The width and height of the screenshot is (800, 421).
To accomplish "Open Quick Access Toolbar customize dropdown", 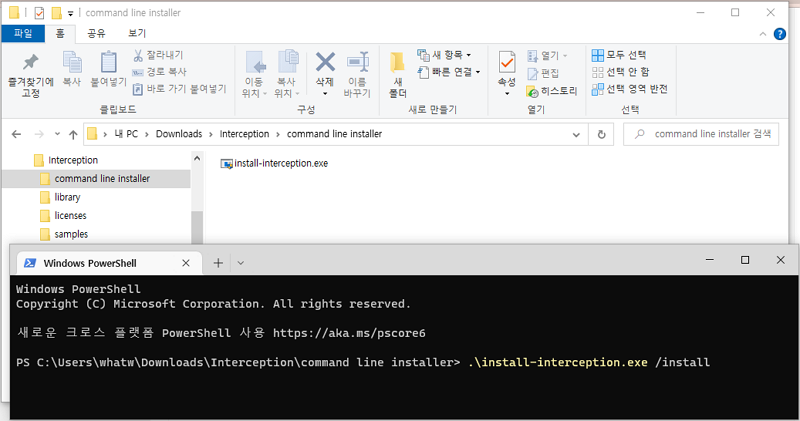I will click(x=70, y=13).
